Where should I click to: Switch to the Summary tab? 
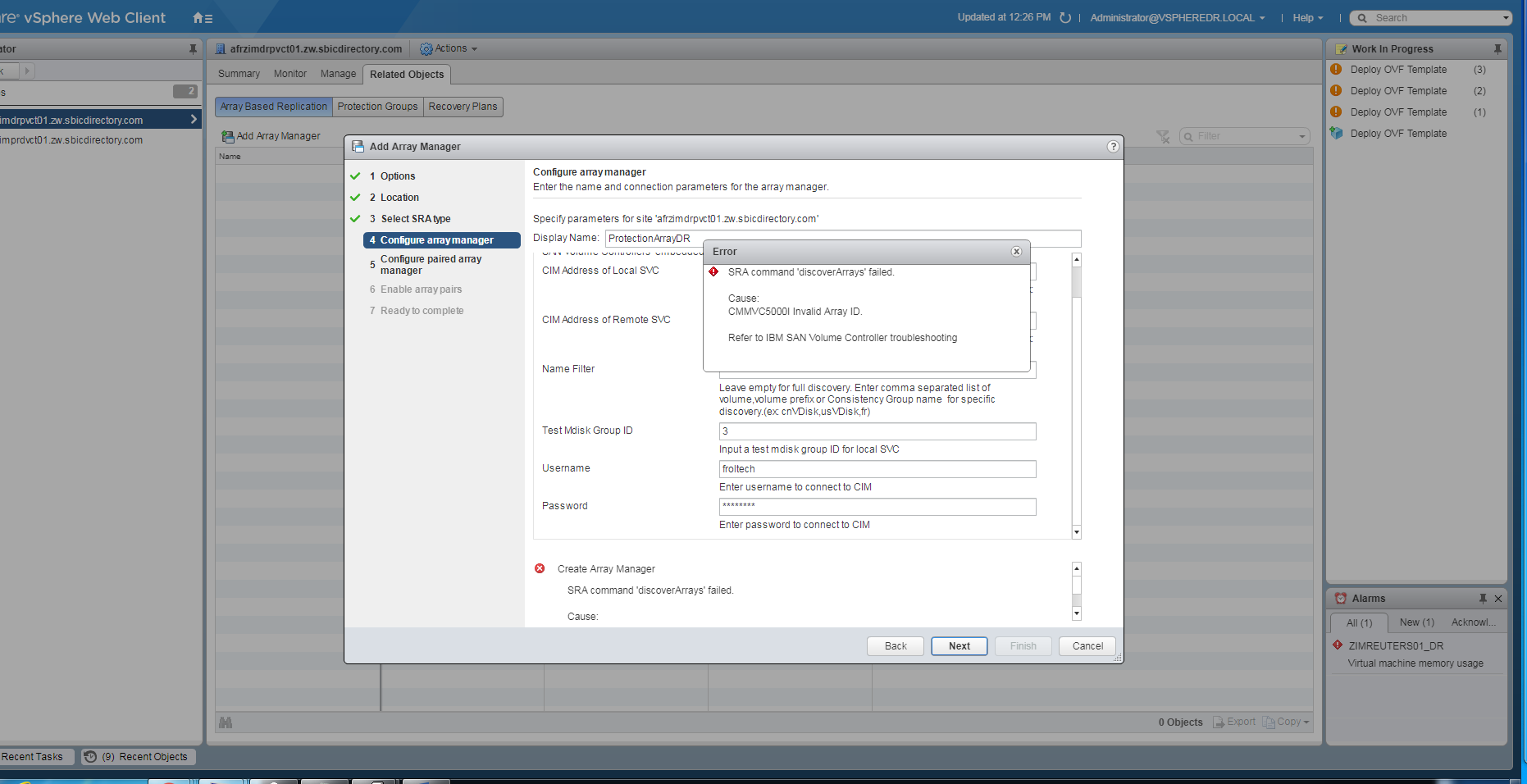click(239, 74)
